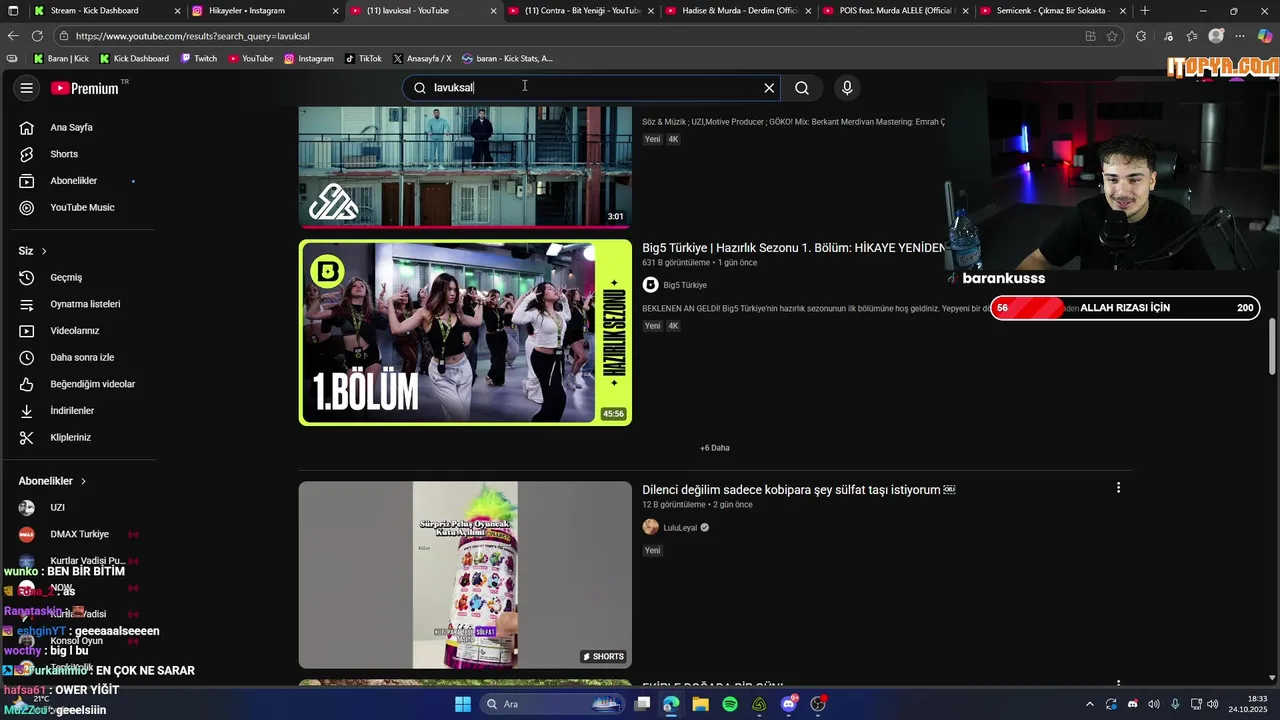Open a new browser tab
The image size is (1280, 720).
[1145, 10]
